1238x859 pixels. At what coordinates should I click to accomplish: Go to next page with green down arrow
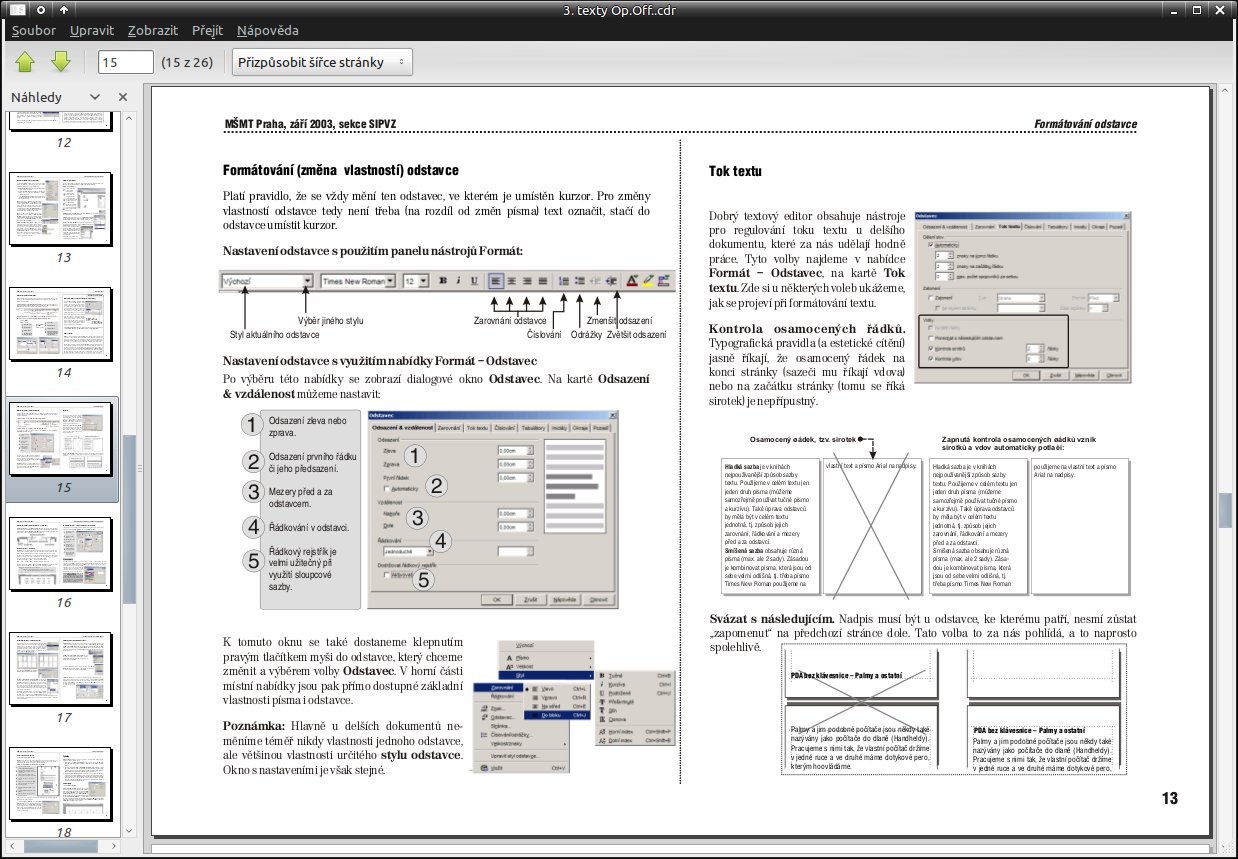tap(60, 62)
